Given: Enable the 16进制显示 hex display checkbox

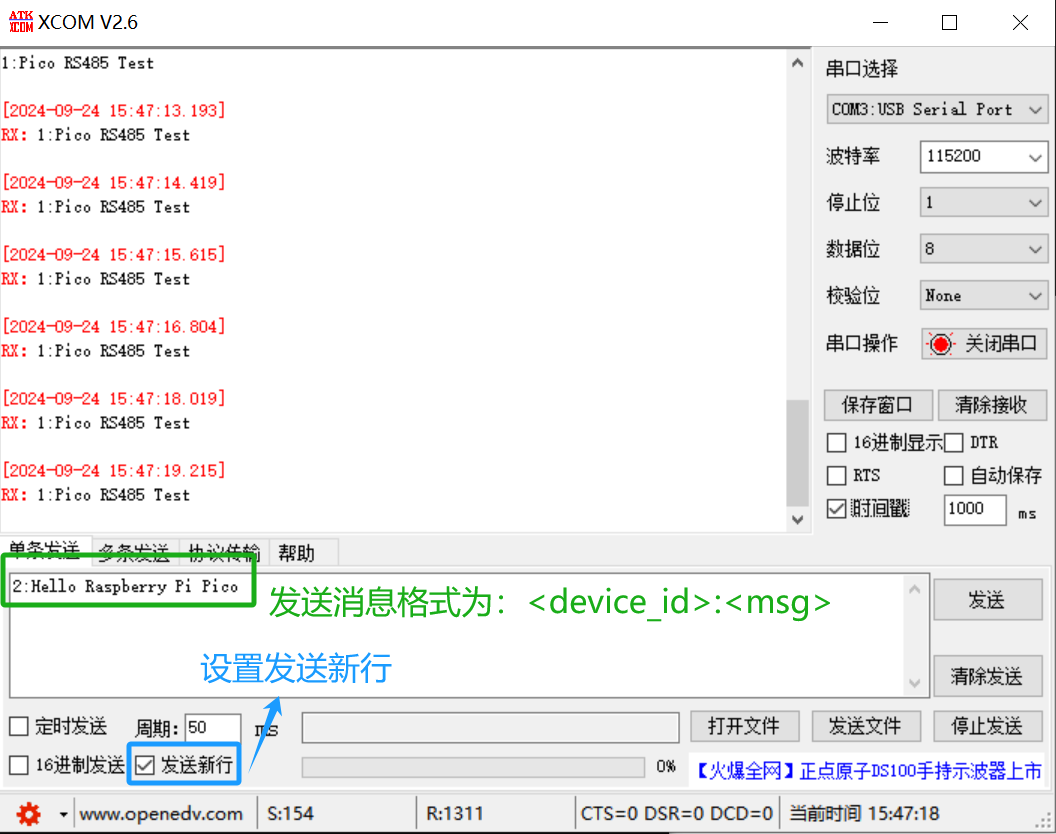Looking at the screenshot, I should pyautogui.click(x=836, y=443).
